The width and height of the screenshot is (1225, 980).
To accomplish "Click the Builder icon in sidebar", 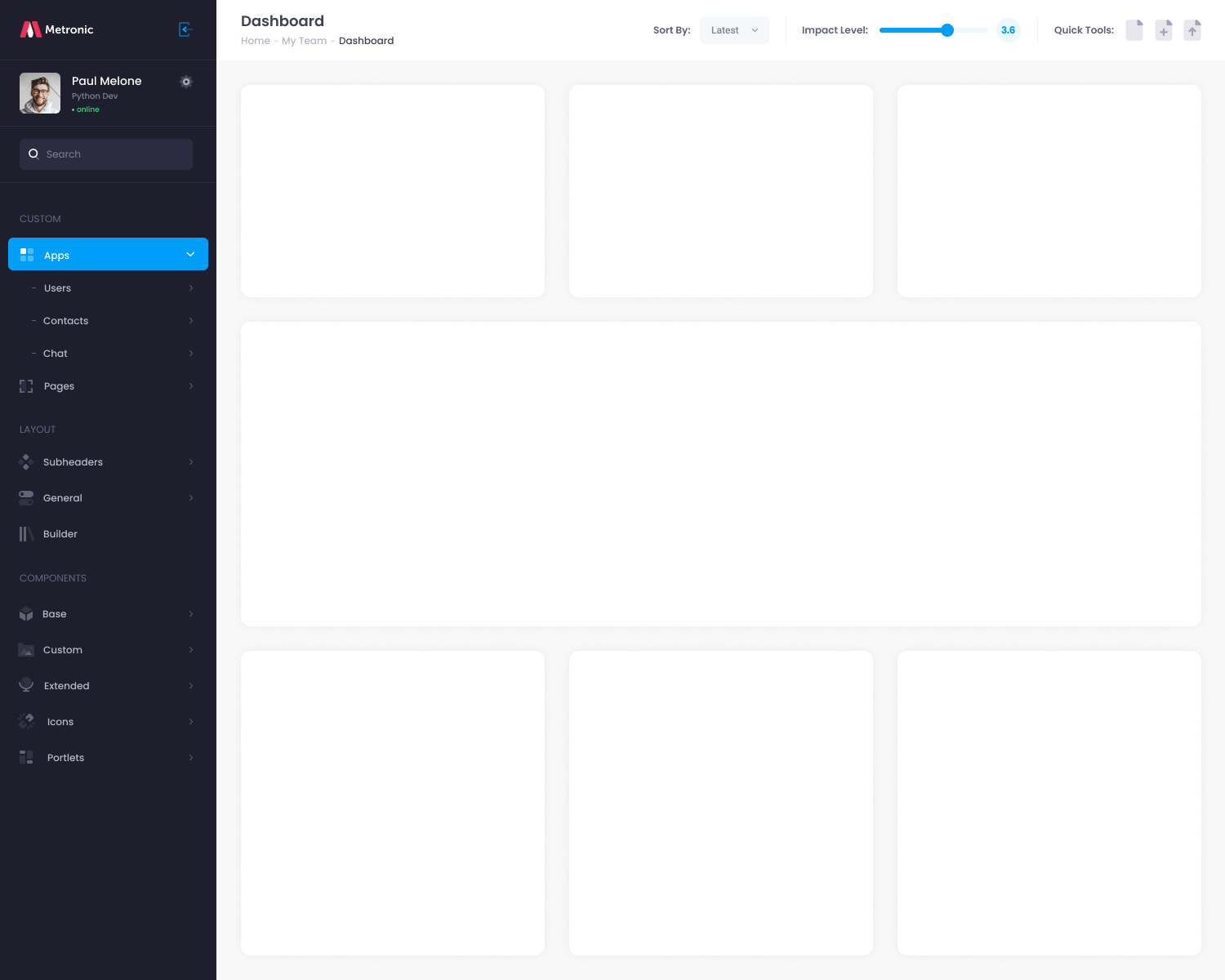I will (26, 534).
